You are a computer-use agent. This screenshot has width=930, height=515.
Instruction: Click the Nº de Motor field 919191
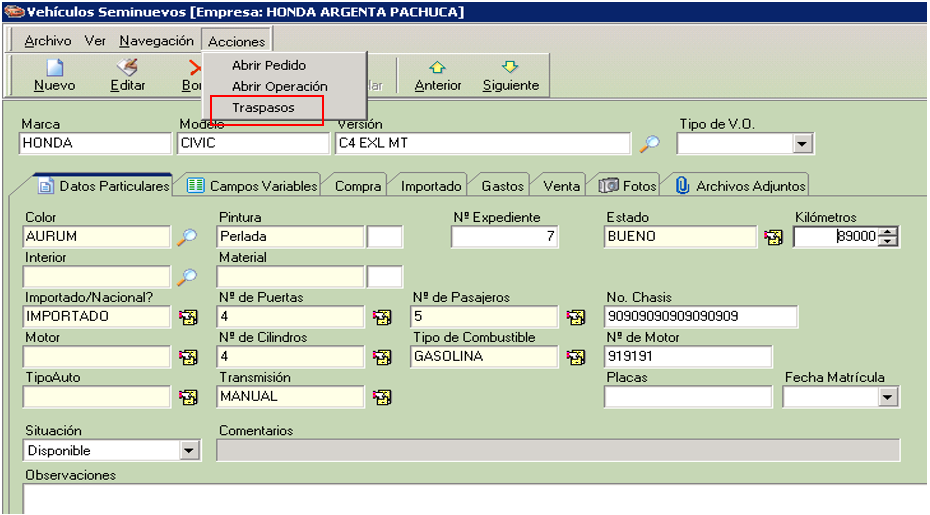(688, 357)
